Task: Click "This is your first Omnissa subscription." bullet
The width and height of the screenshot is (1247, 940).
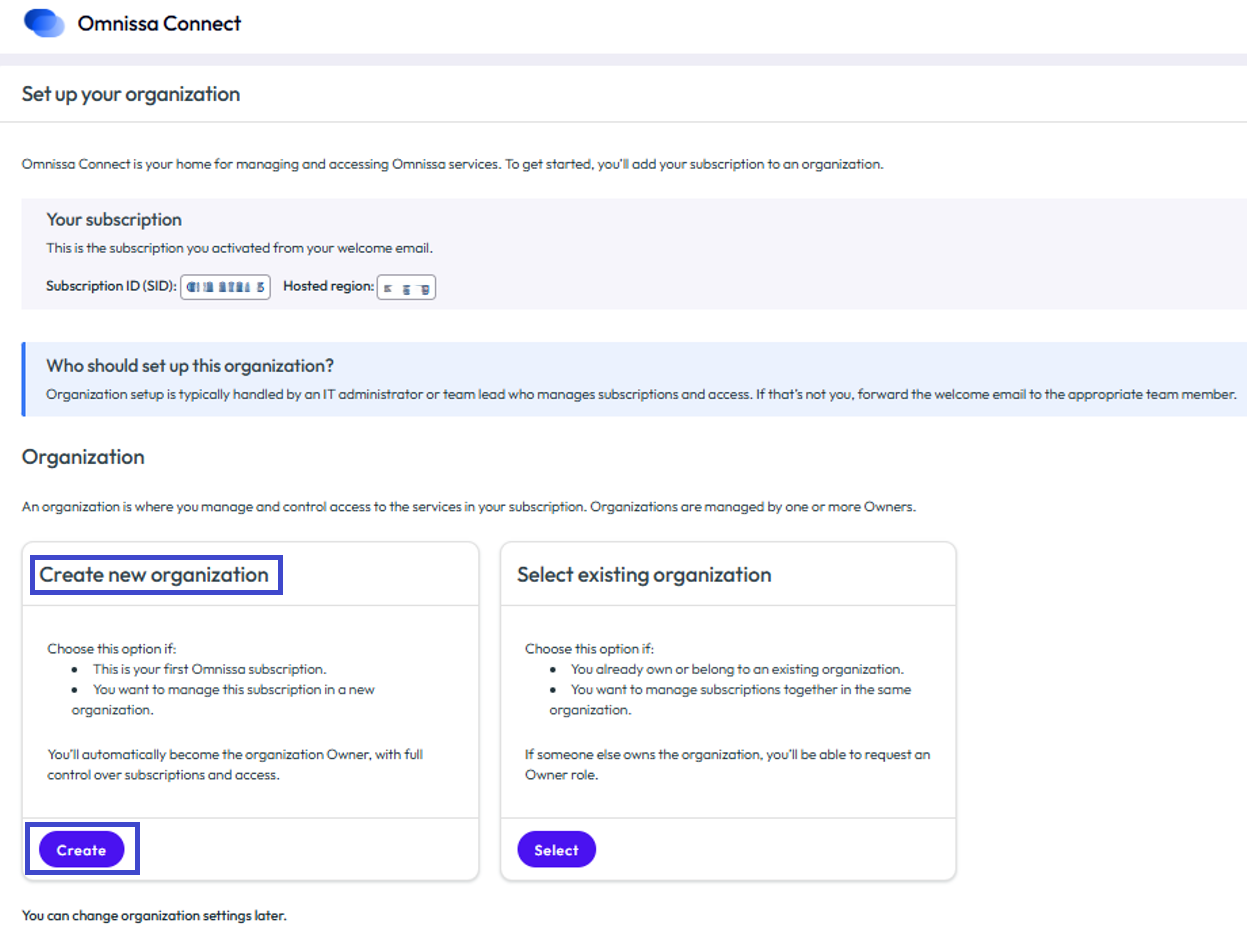Action: [x=210, y=669]
